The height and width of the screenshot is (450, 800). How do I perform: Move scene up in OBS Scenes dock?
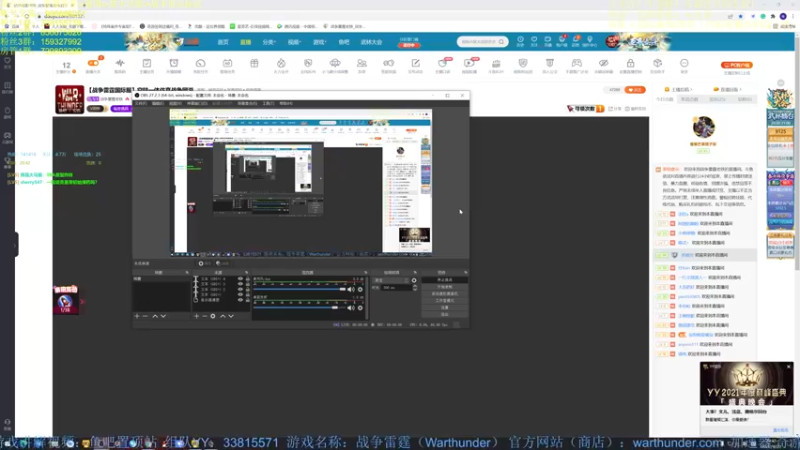pos(155,316)
